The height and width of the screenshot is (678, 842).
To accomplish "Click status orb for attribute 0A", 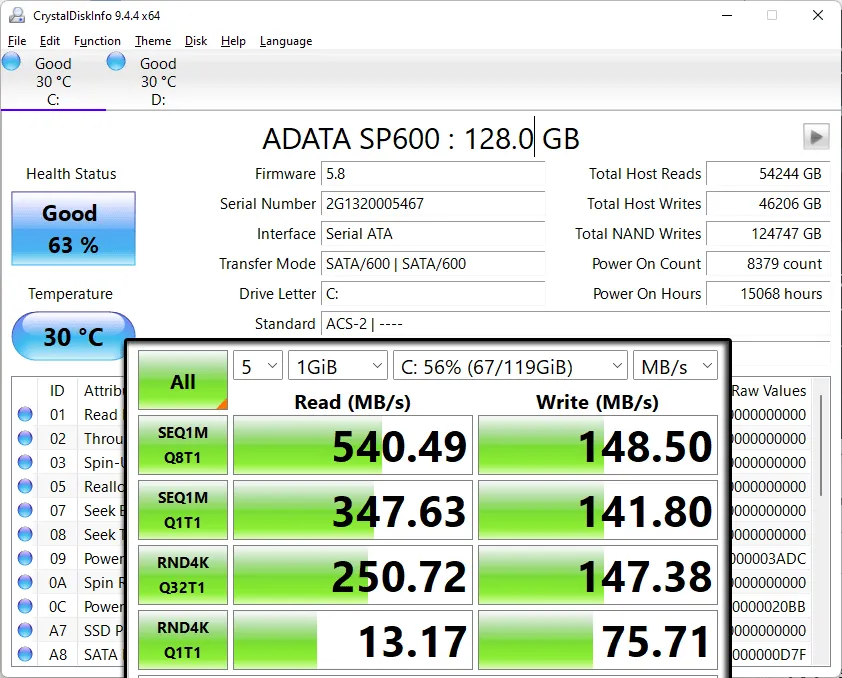I will point(25,582).
